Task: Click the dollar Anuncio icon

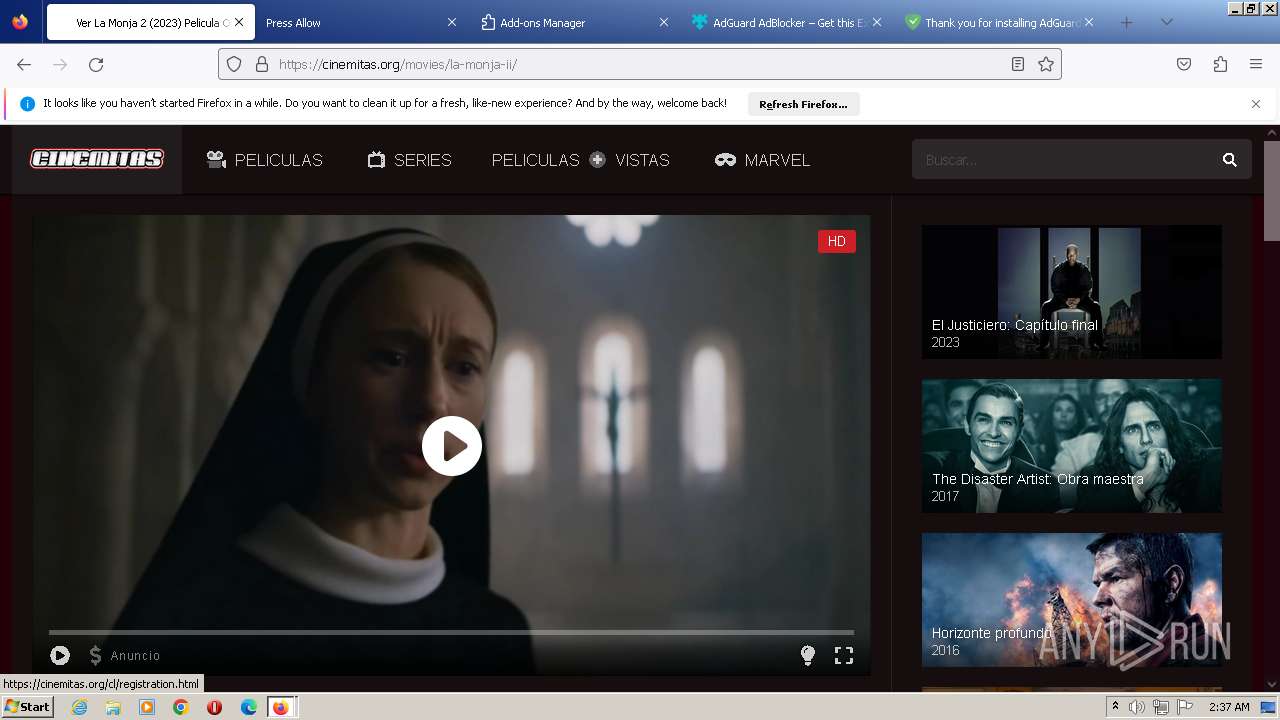Action: (x=96, y=655)
